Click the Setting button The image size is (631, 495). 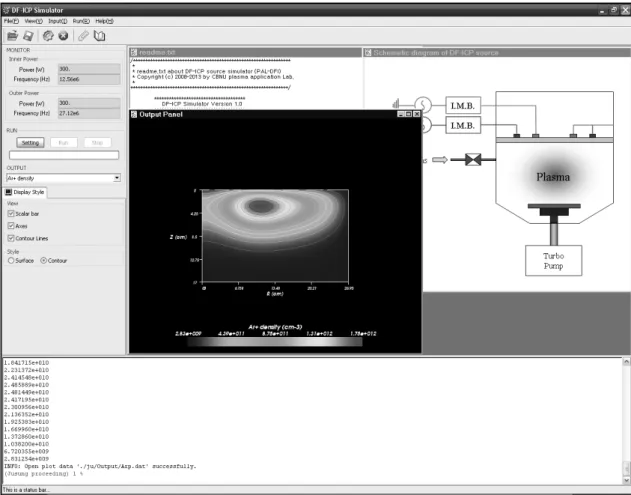tap(30, 143)
